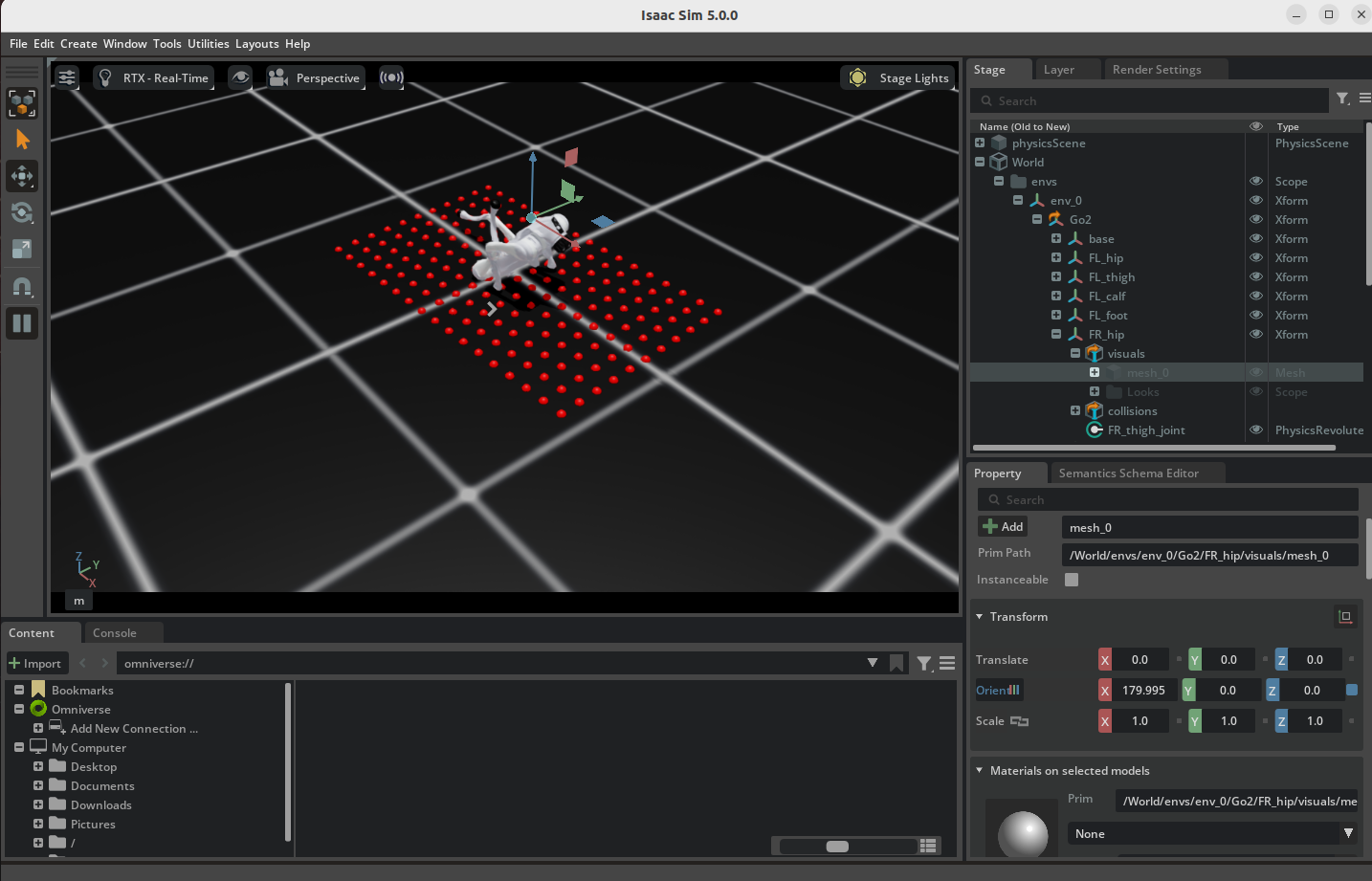Open material None dropdown
This screenshot has width=1372, height=881.
pos(1213,834)
